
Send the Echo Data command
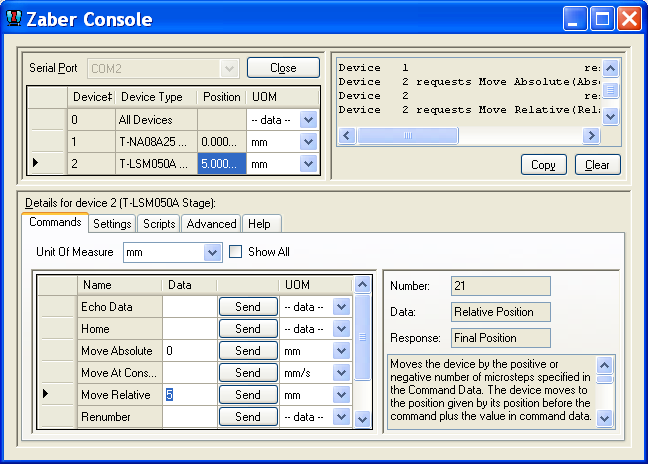[248, 307]
